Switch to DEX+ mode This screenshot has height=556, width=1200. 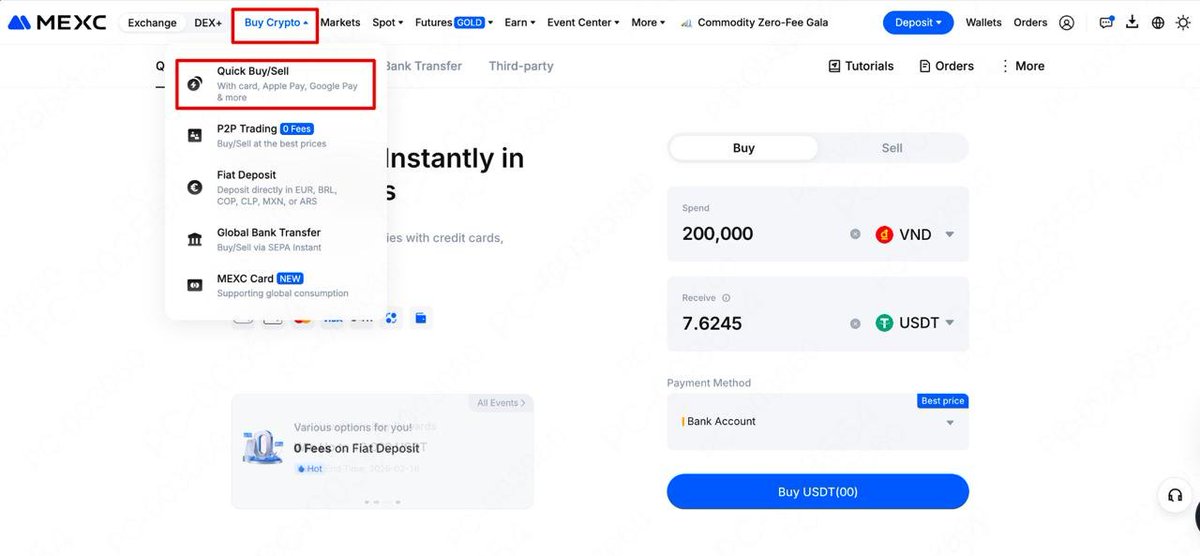pos(208,22)
